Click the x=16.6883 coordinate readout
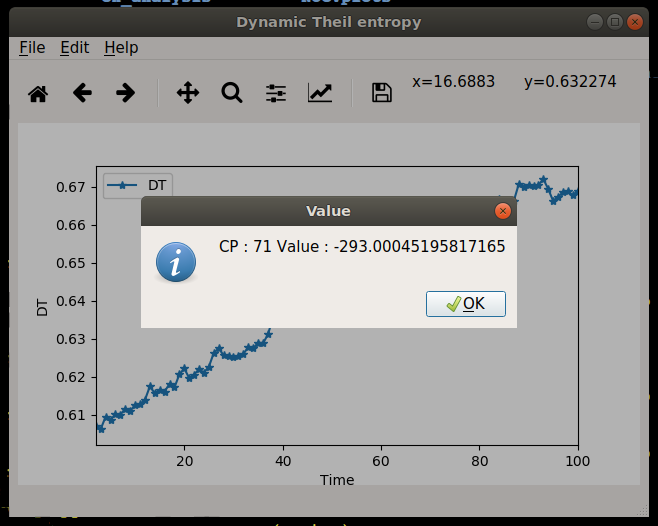The width and height of the screenshot is (658, 526). click(x=453, y=81)
